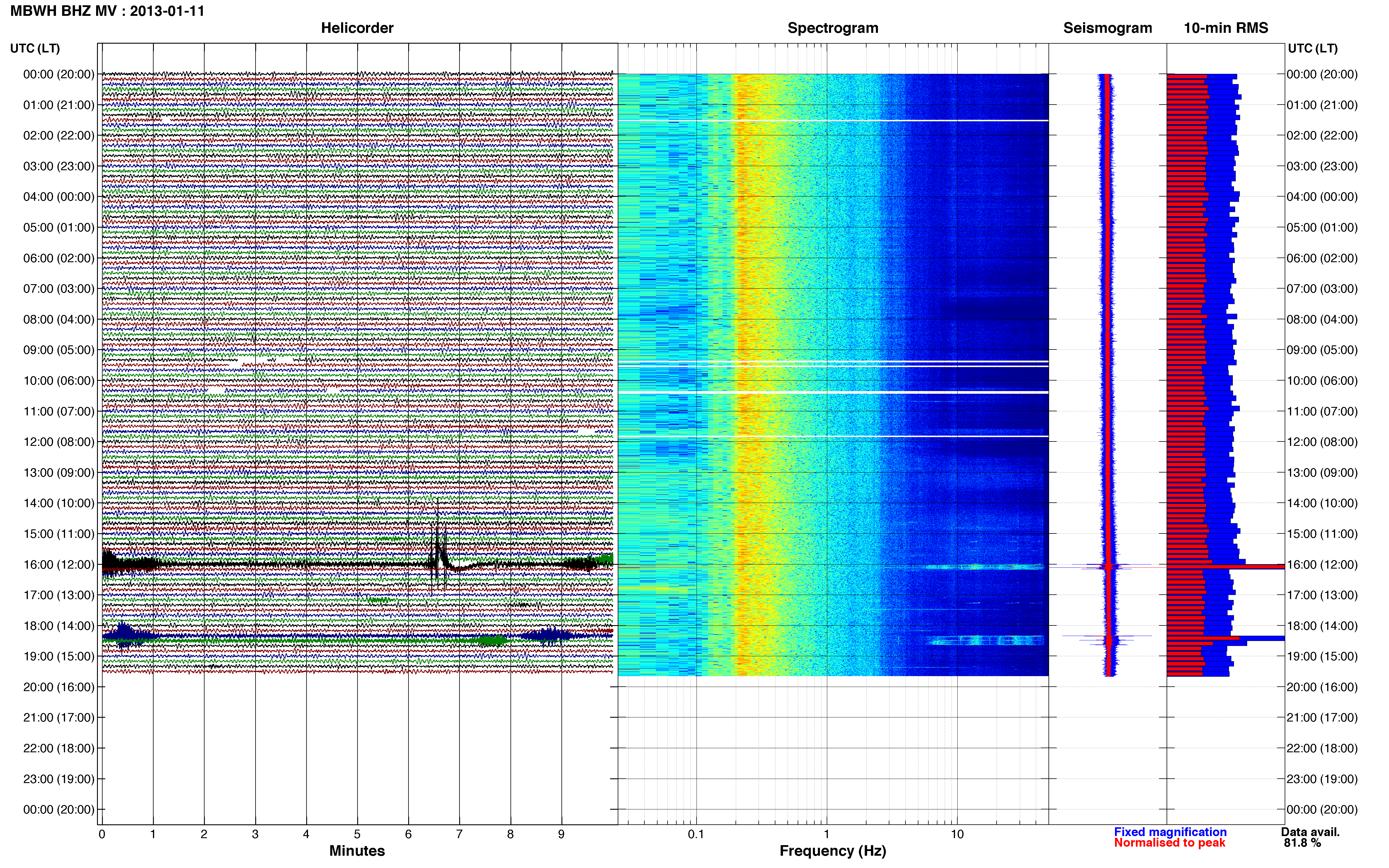Click the Frequency (Hz) axis title
Screen dimensions: 1389x868
point(833,851)
